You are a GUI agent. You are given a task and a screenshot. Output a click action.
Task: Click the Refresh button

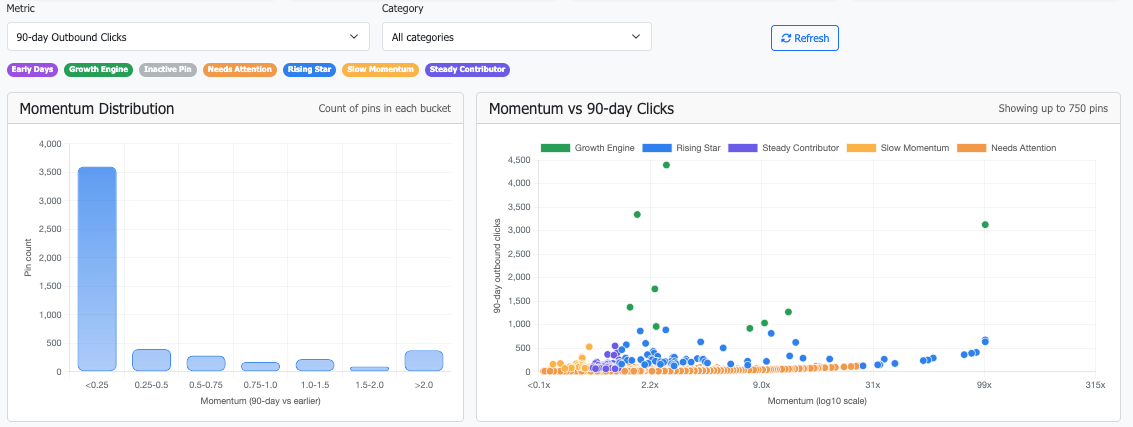click(x=804, y=38)
